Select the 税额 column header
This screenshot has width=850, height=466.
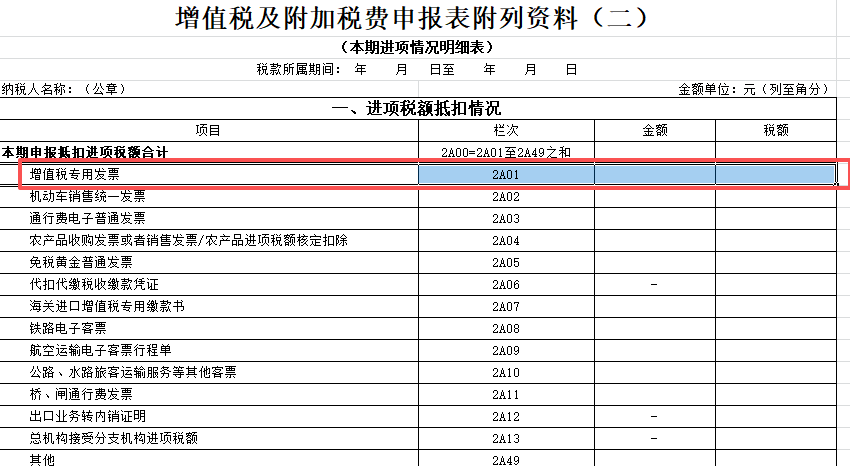(x=776, y=131)
